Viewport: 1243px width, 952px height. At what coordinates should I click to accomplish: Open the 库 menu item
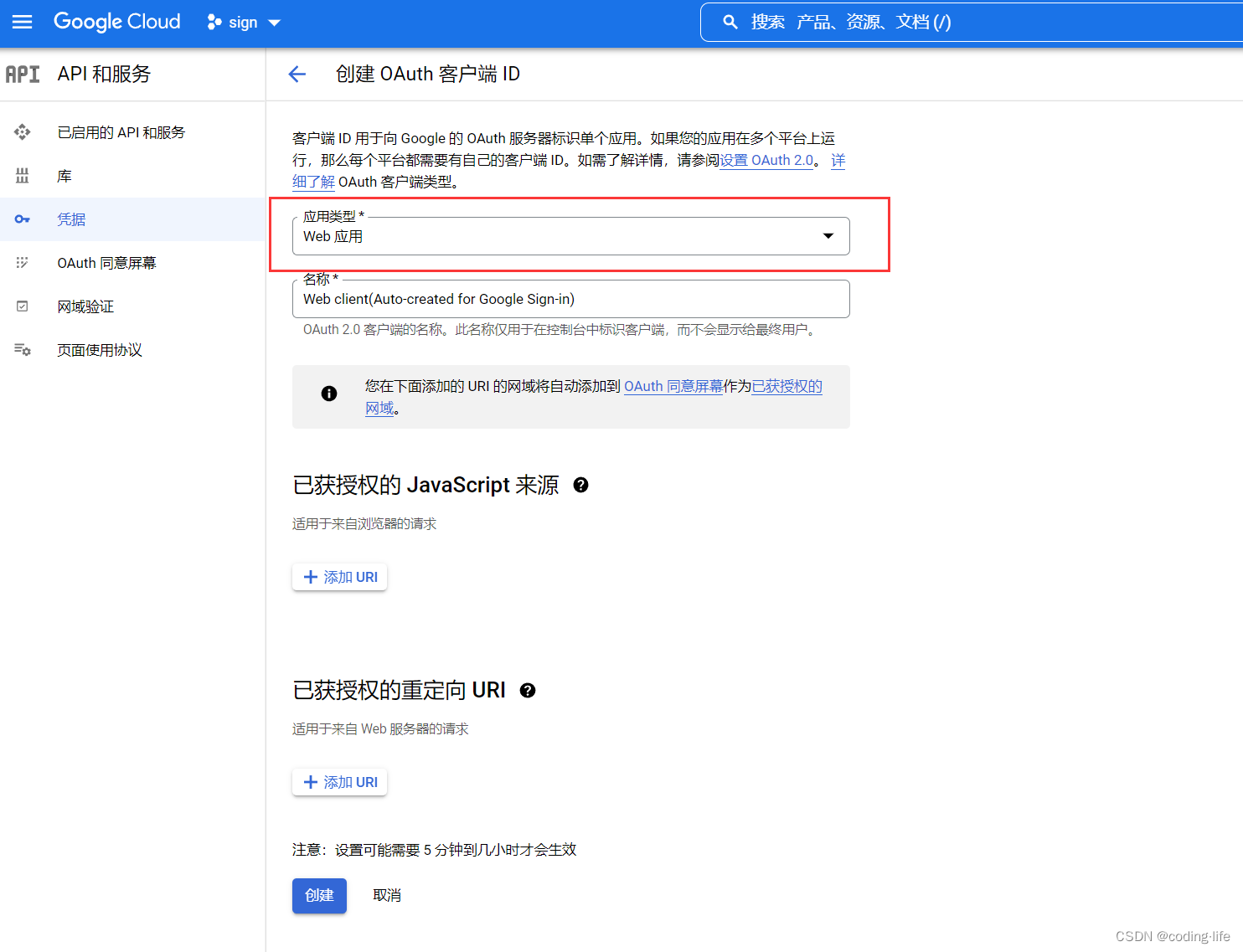click(x=132, y=176)
